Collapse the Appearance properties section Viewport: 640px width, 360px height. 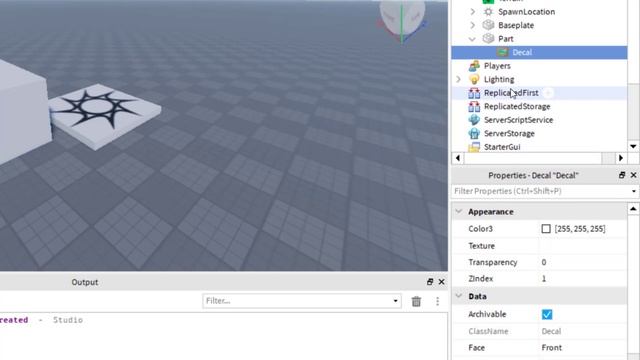tap(459, 211)
